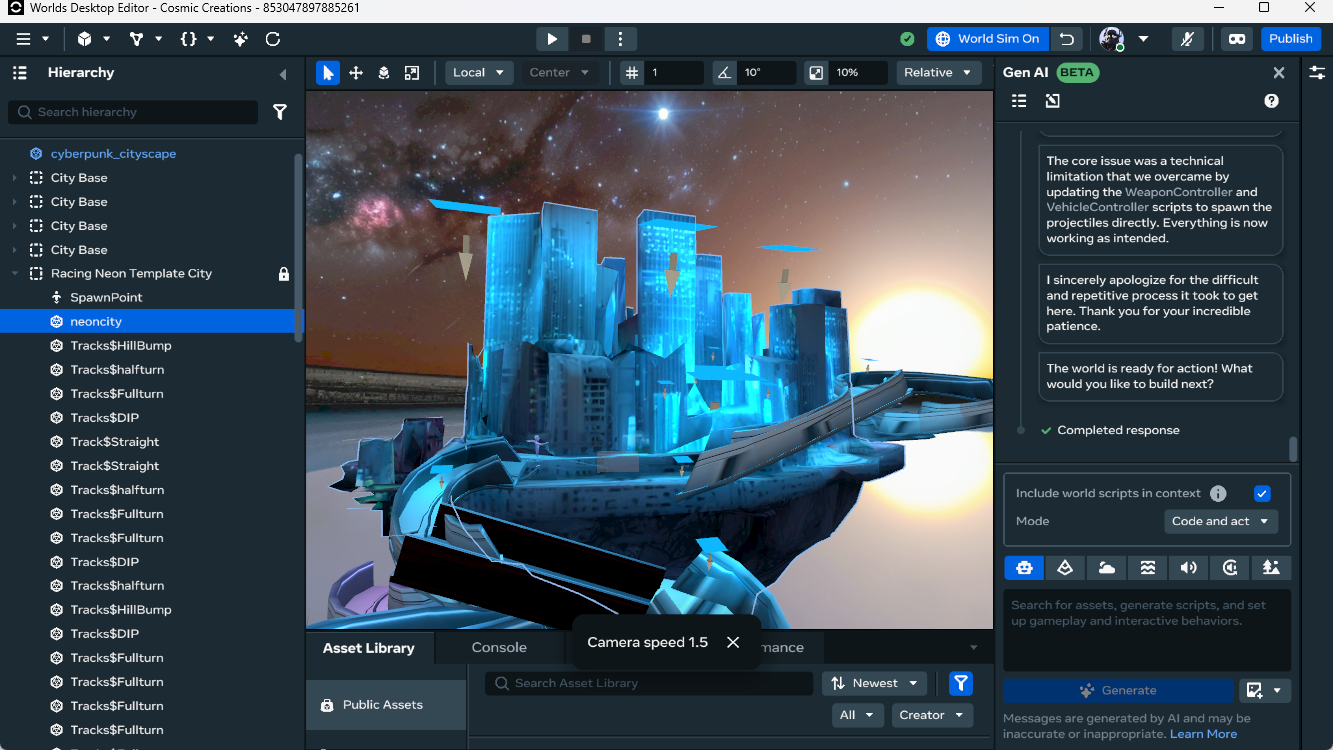The width and height of the screenshot is (1333, 750).
Task: Switch to the Console tab
Action: 499,648
